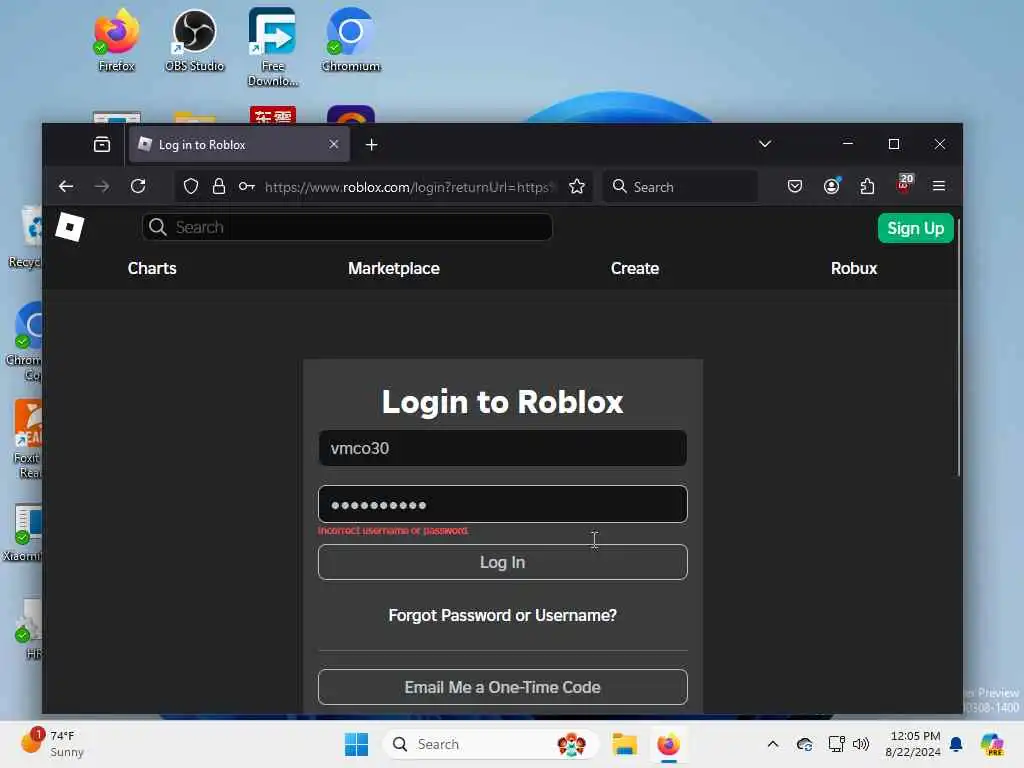Open the volume speaker tray icon

pos(861,744)
